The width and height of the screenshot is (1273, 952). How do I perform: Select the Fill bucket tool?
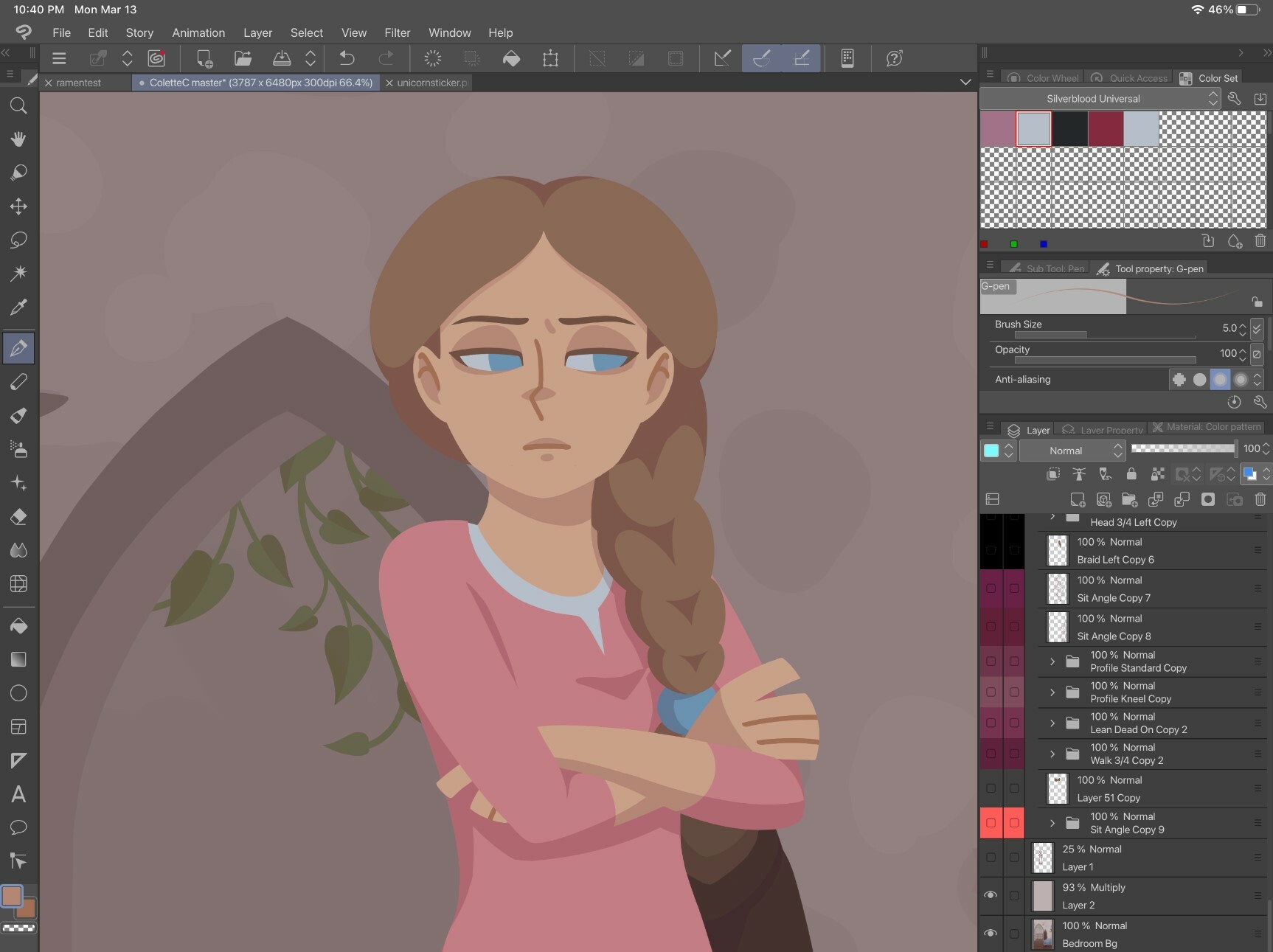pos(18,626)
